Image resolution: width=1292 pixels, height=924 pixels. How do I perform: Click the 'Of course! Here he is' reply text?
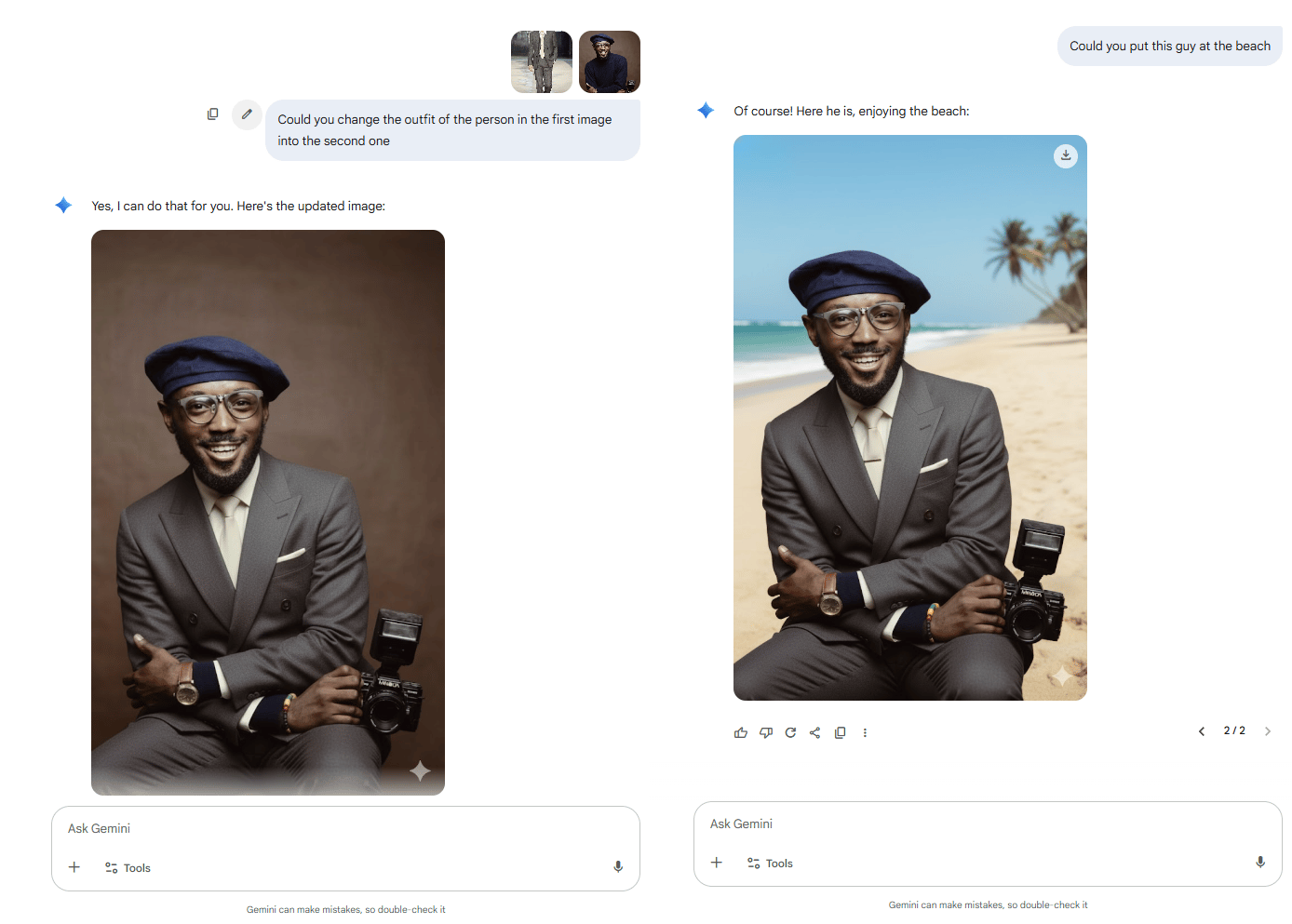pos(852,111)
